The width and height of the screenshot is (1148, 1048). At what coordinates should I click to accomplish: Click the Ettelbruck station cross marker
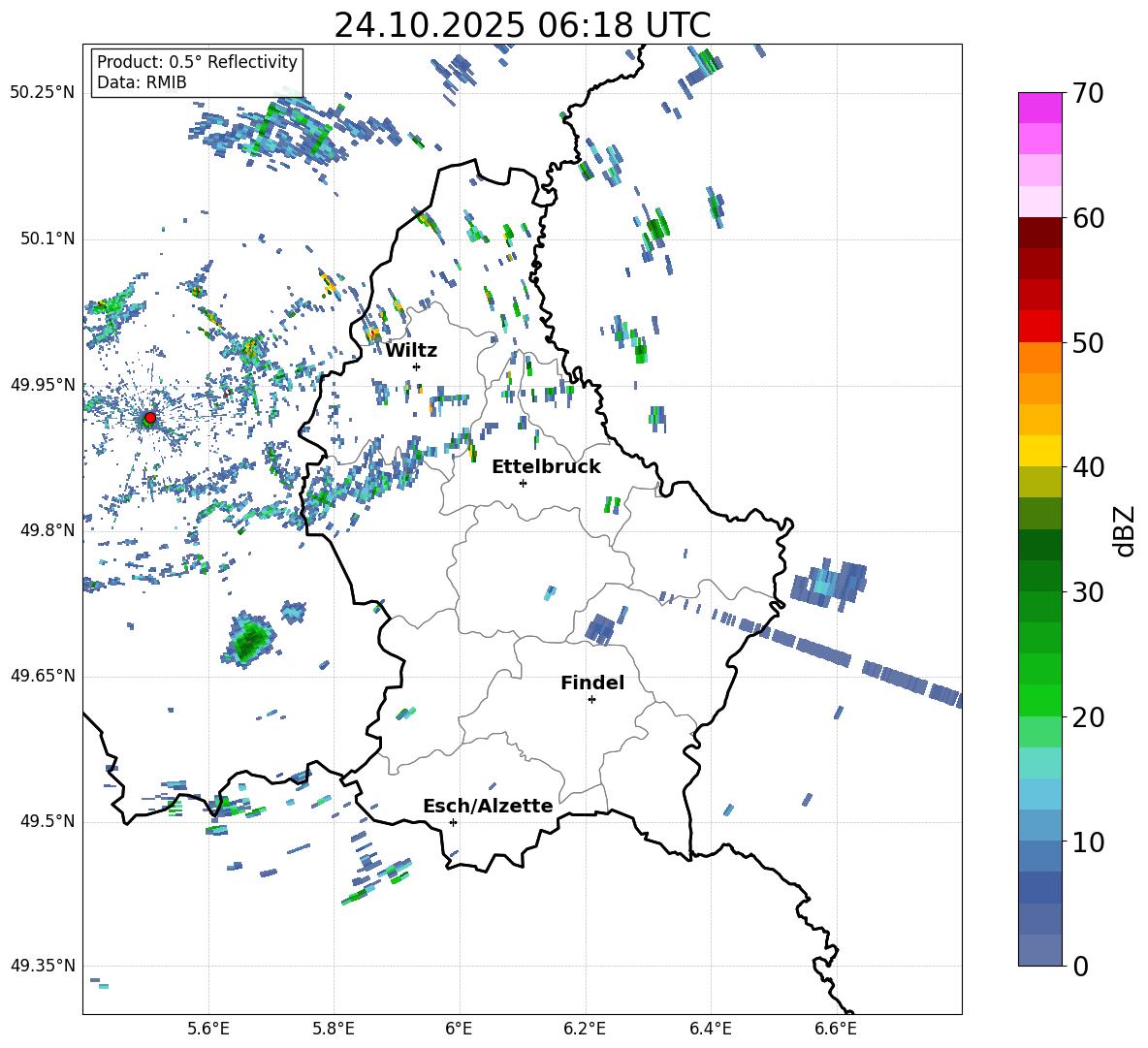tap(523, 483)
